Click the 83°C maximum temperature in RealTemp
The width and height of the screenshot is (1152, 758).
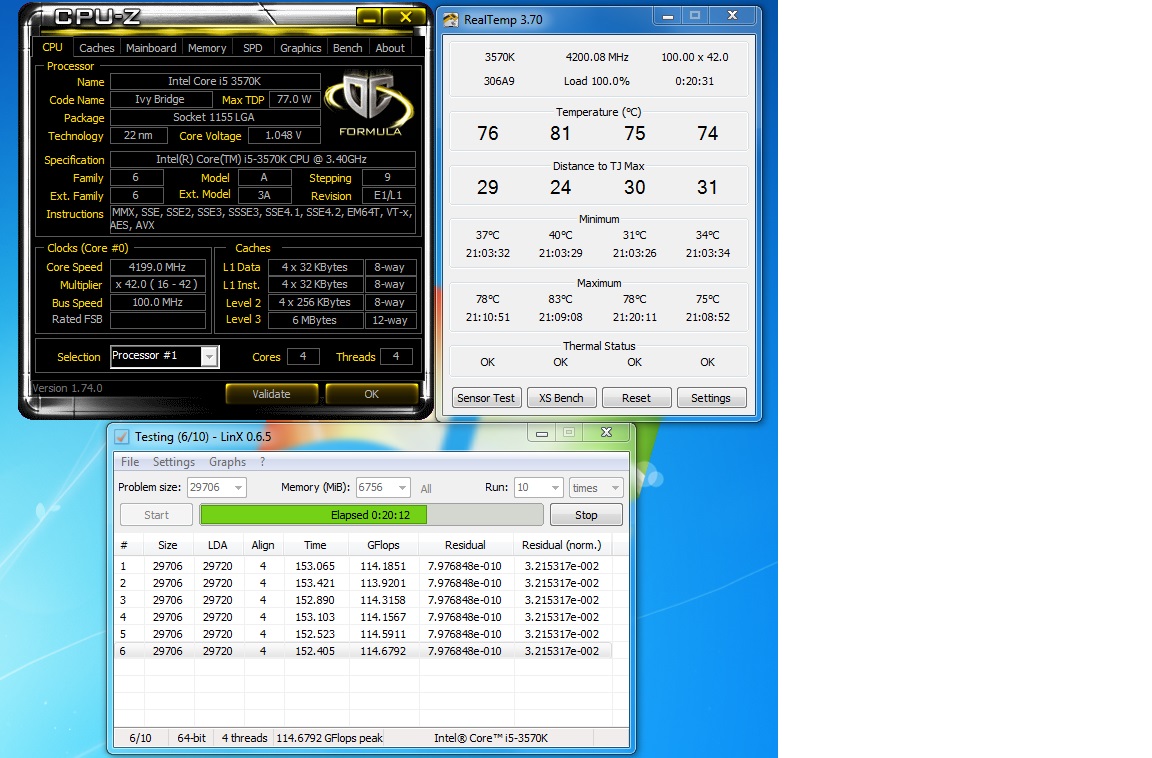point(561,300)
